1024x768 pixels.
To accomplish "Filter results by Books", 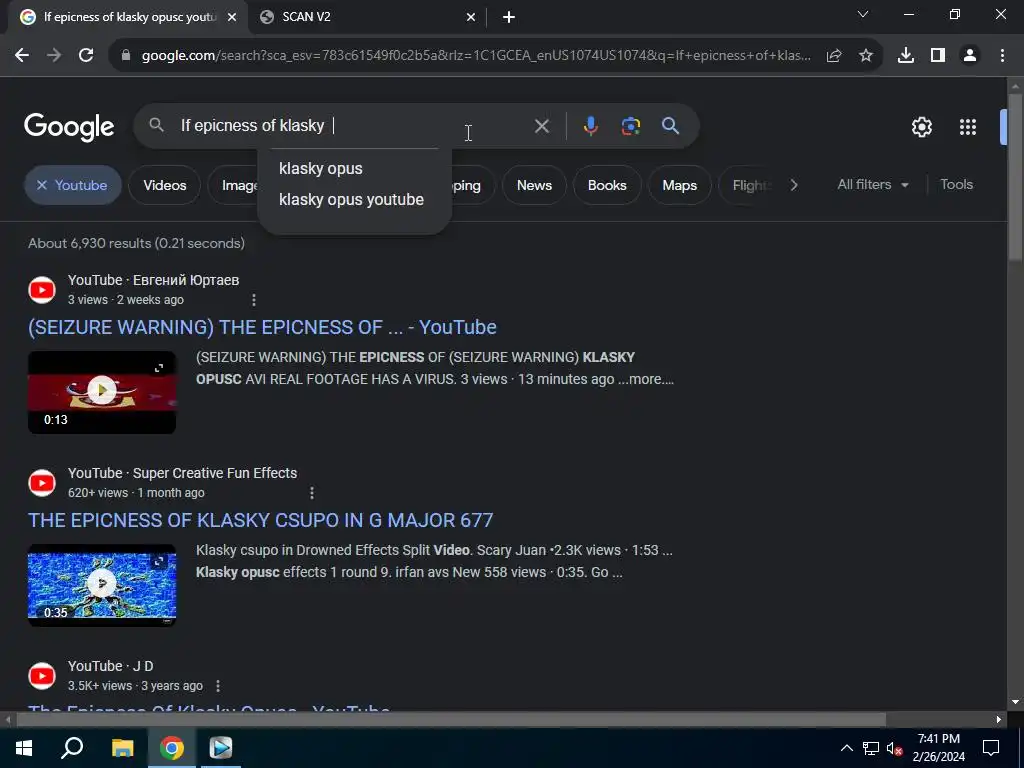I will [x=607, y=185].
